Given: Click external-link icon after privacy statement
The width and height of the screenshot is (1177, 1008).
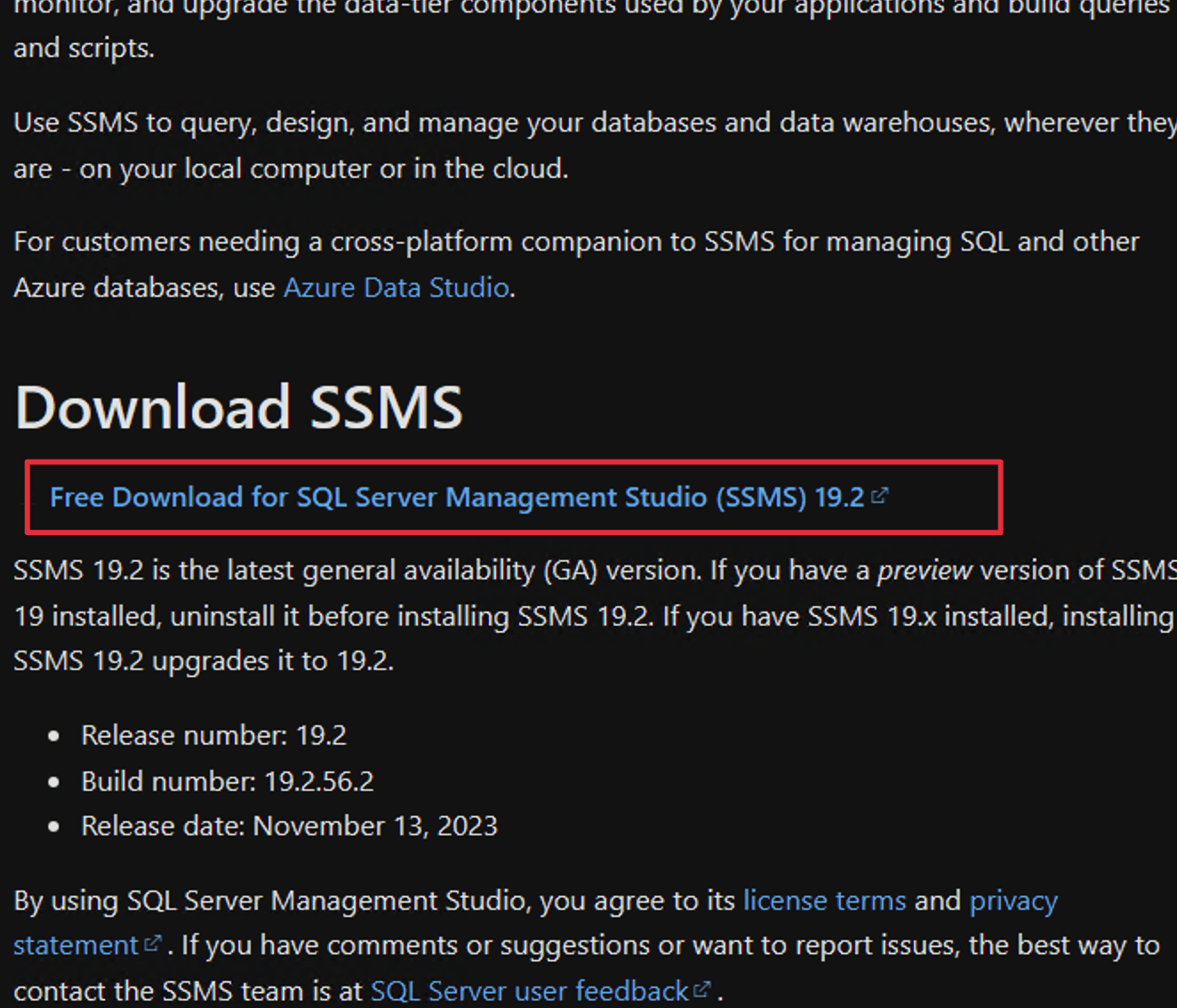Looking at the screenshot, I should point(153,943).
